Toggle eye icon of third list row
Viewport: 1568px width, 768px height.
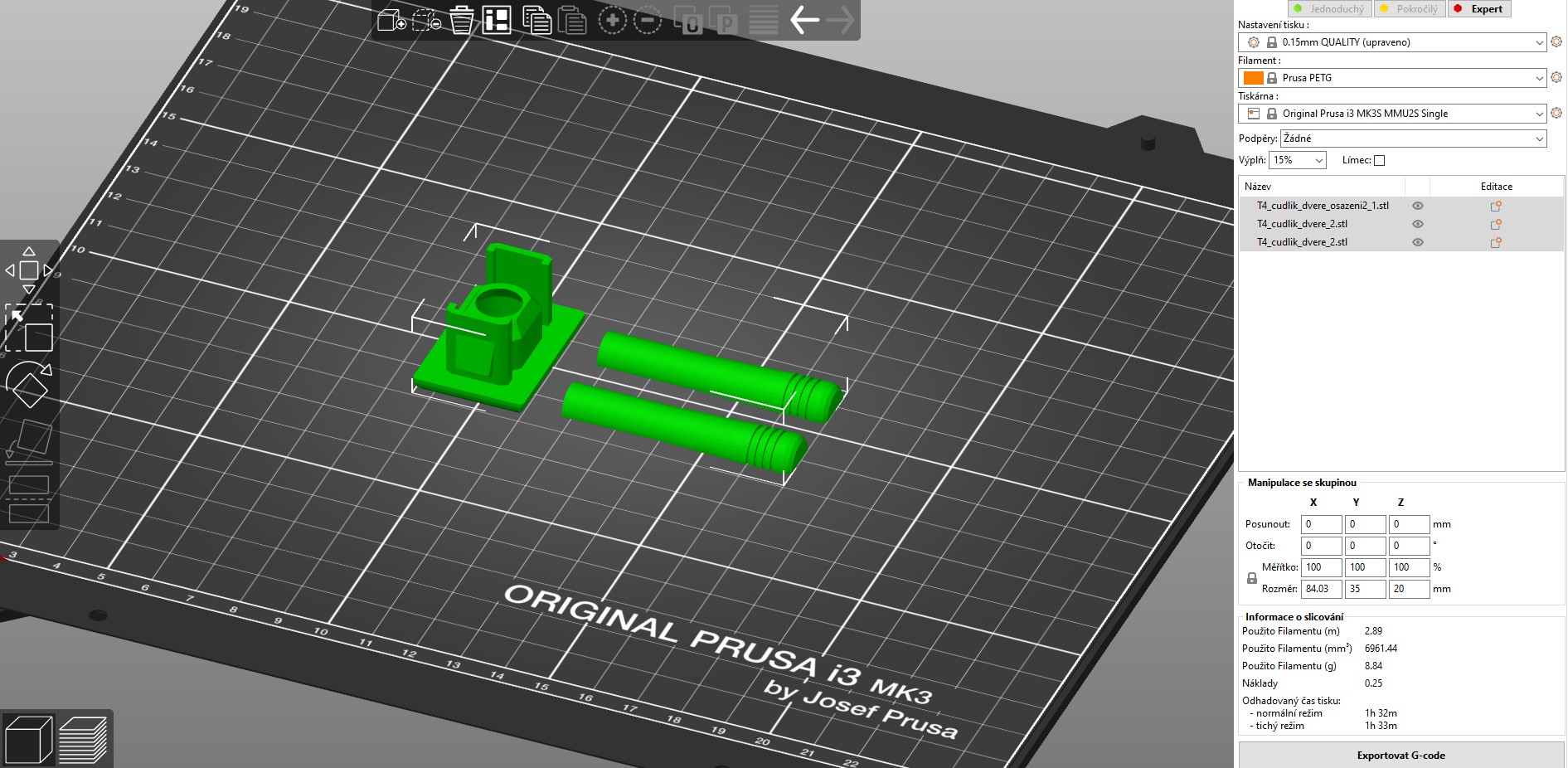point(1418,242)
